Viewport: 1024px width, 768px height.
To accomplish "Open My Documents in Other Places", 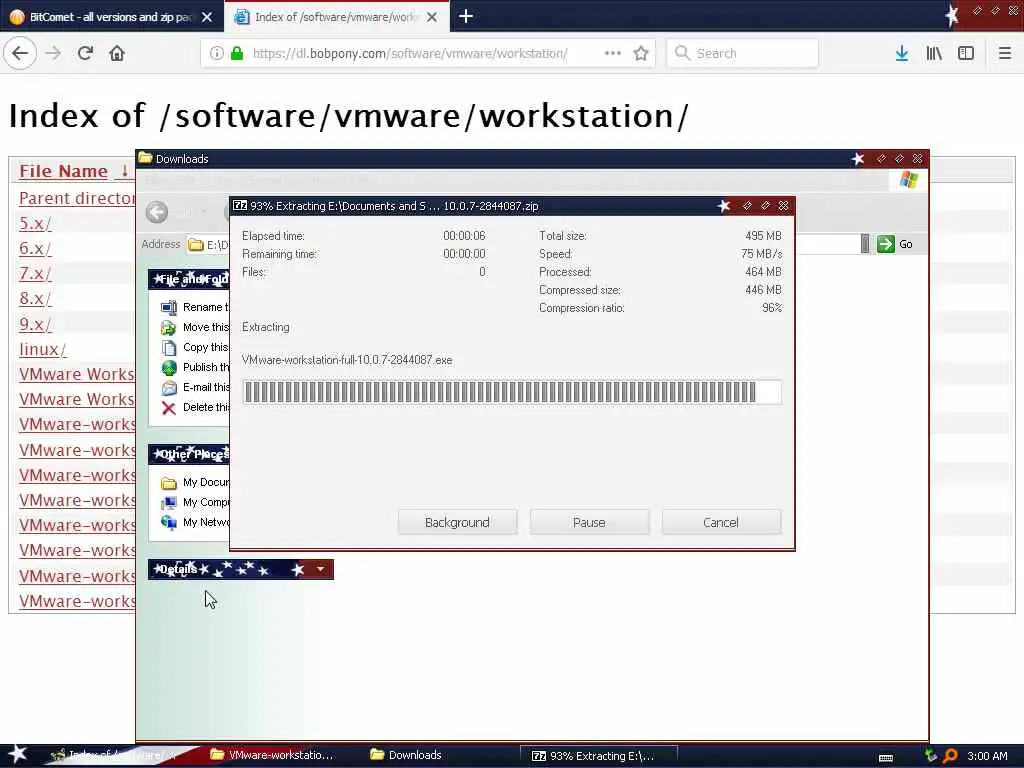I will 195,483.
